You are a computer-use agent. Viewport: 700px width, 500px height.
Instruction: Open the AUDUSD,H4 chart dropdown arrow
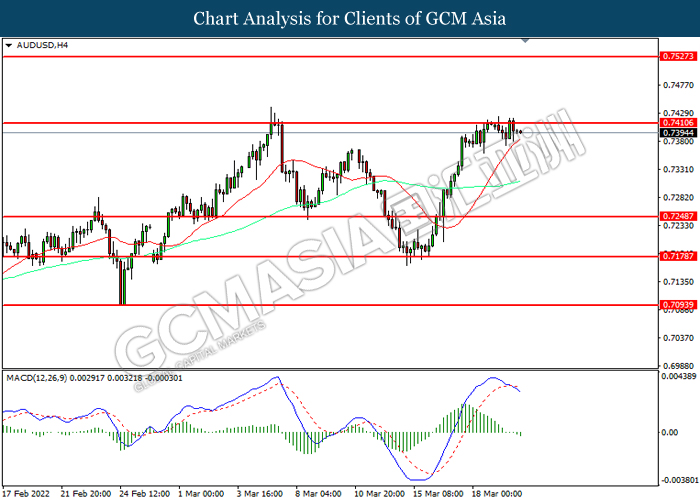8,46
